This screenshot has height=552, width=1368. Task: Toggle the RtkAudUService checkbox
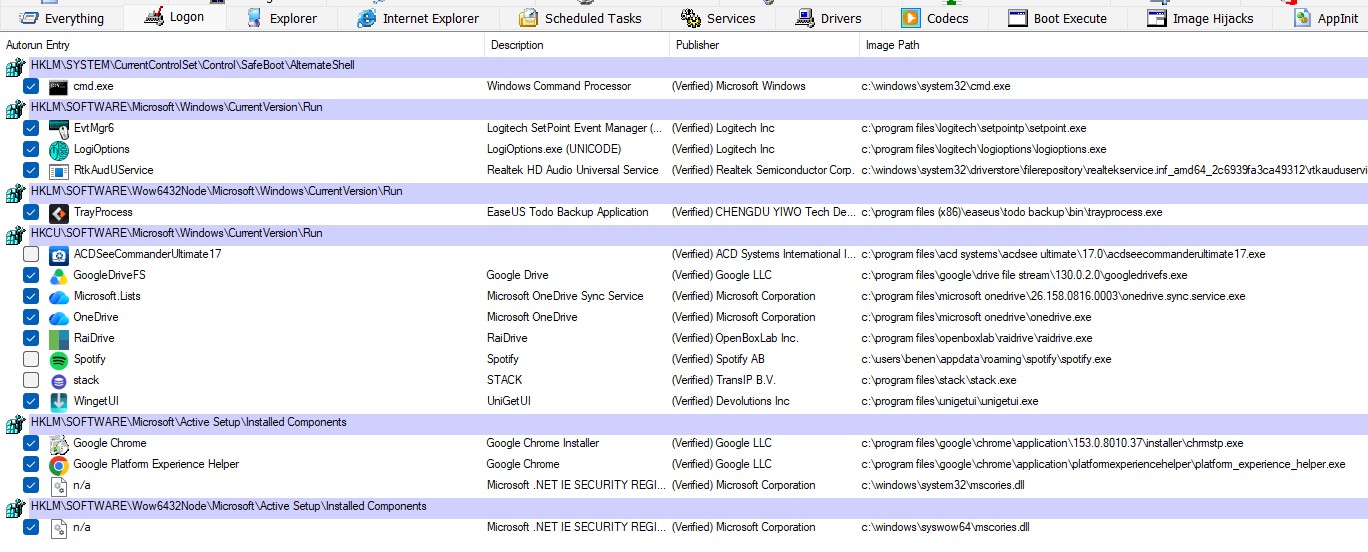click(31, 170)
